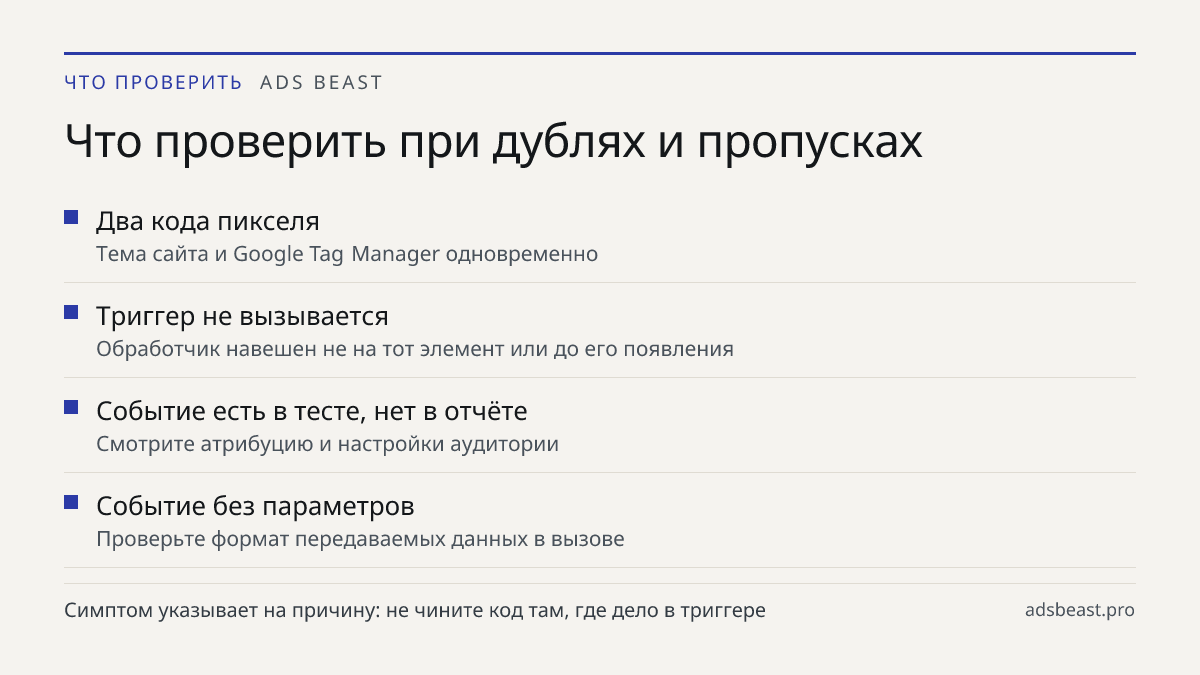
Task: Click the title "Событие есть в тесте, нет в отчёте"
Action: (x=312, y=411)
